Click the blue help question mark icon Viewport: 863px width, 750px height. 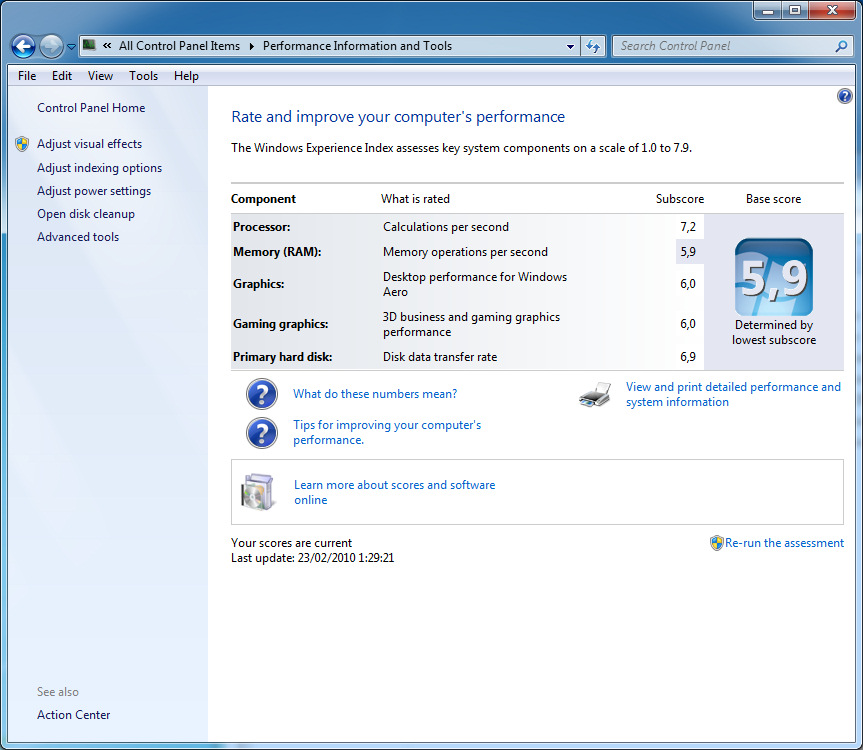pos(843,96)
